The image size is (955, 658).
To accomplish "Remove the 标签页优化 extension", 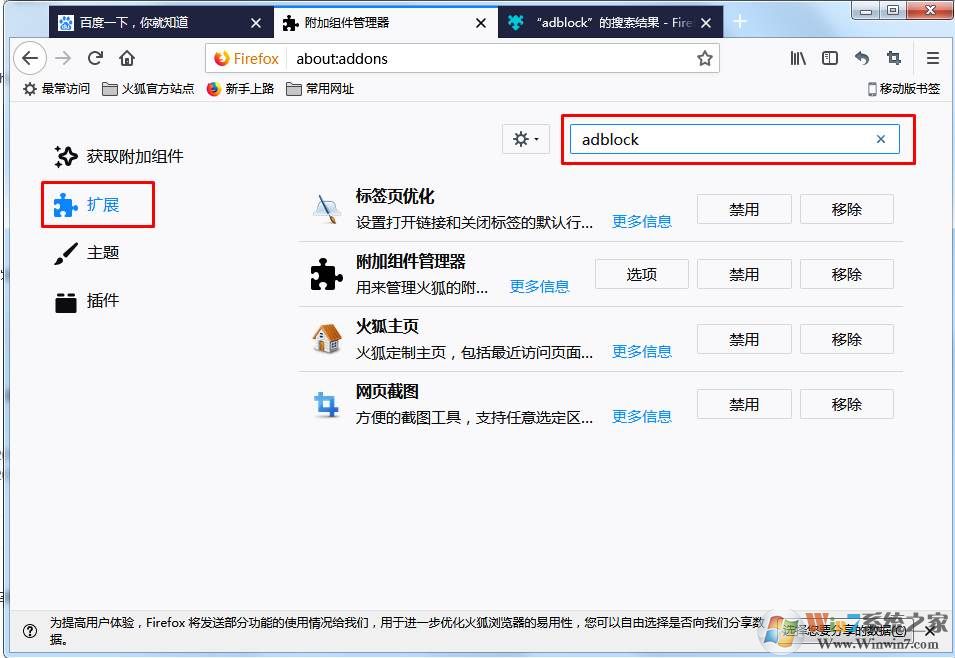I will coord(846,208).
